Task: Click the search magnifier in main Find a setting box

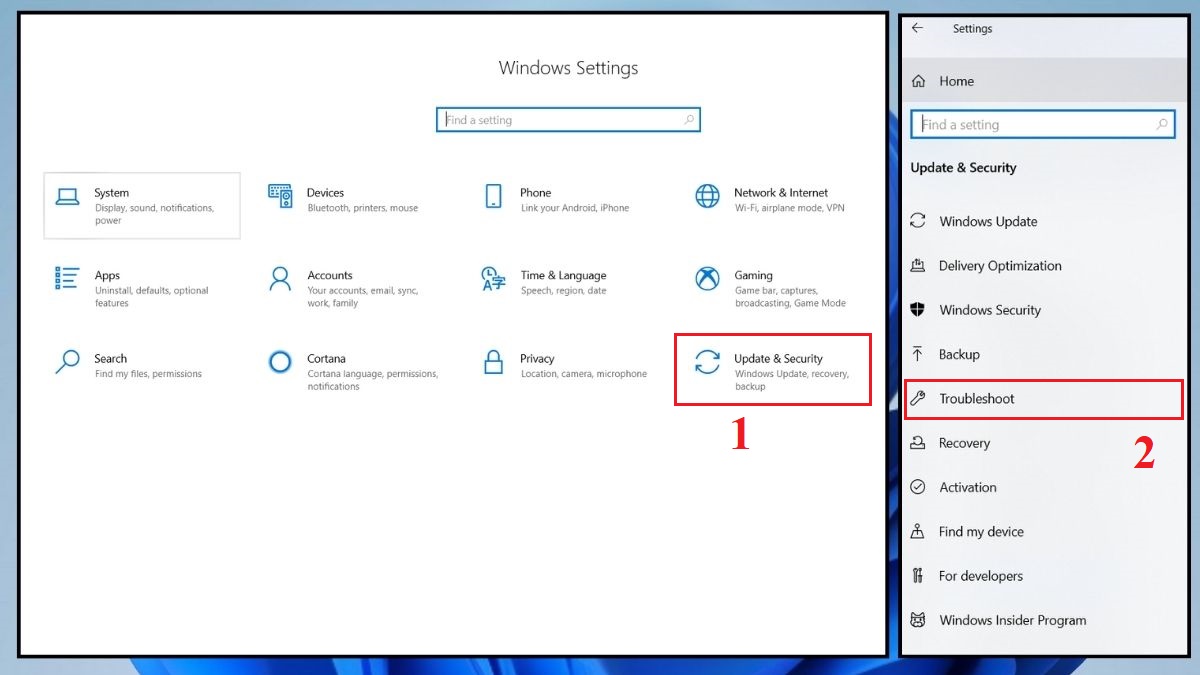Action: [x=689, y=120]
